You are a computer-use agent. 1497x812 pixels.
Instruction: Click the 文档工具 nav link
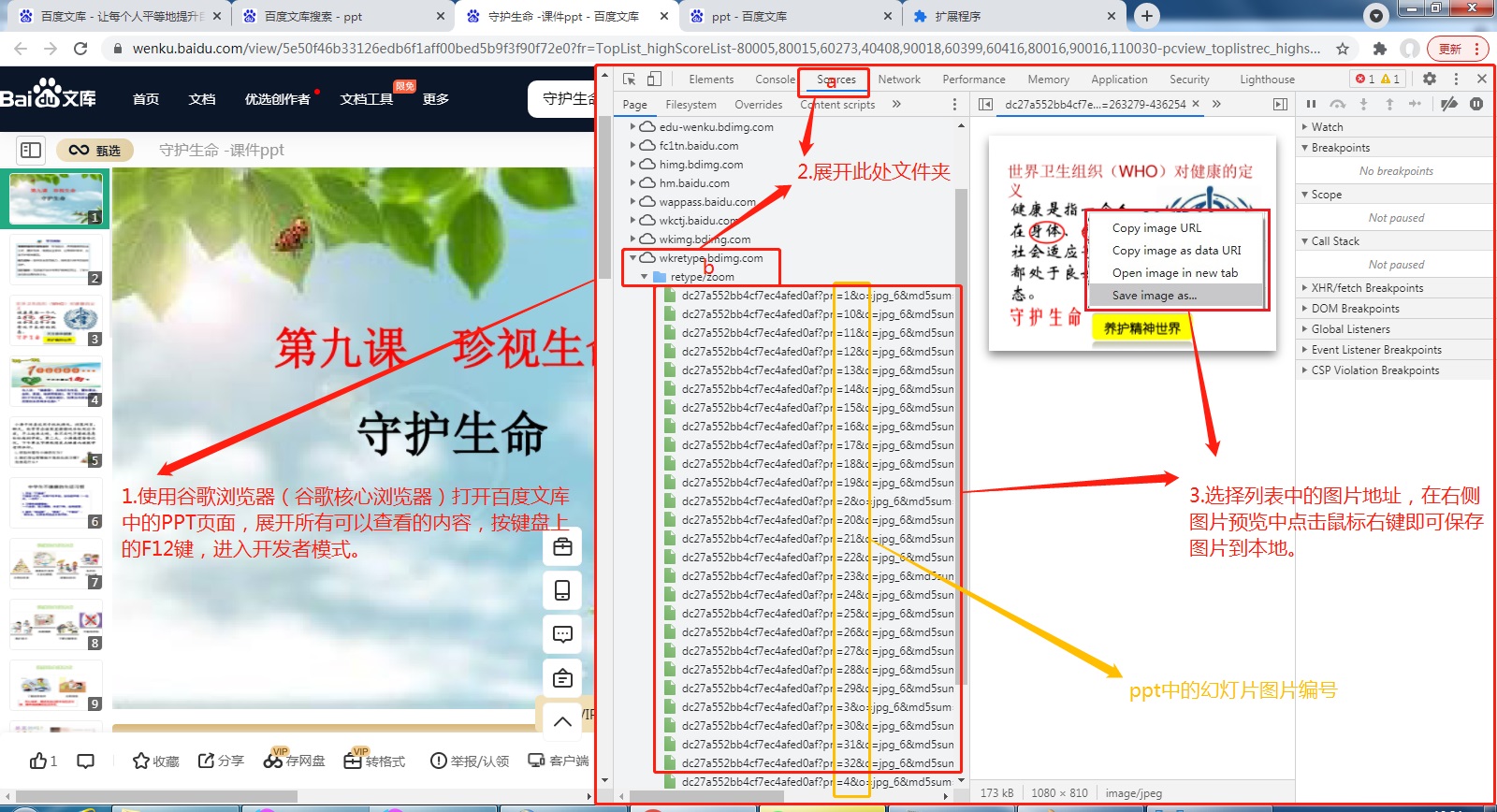[367, 99]
